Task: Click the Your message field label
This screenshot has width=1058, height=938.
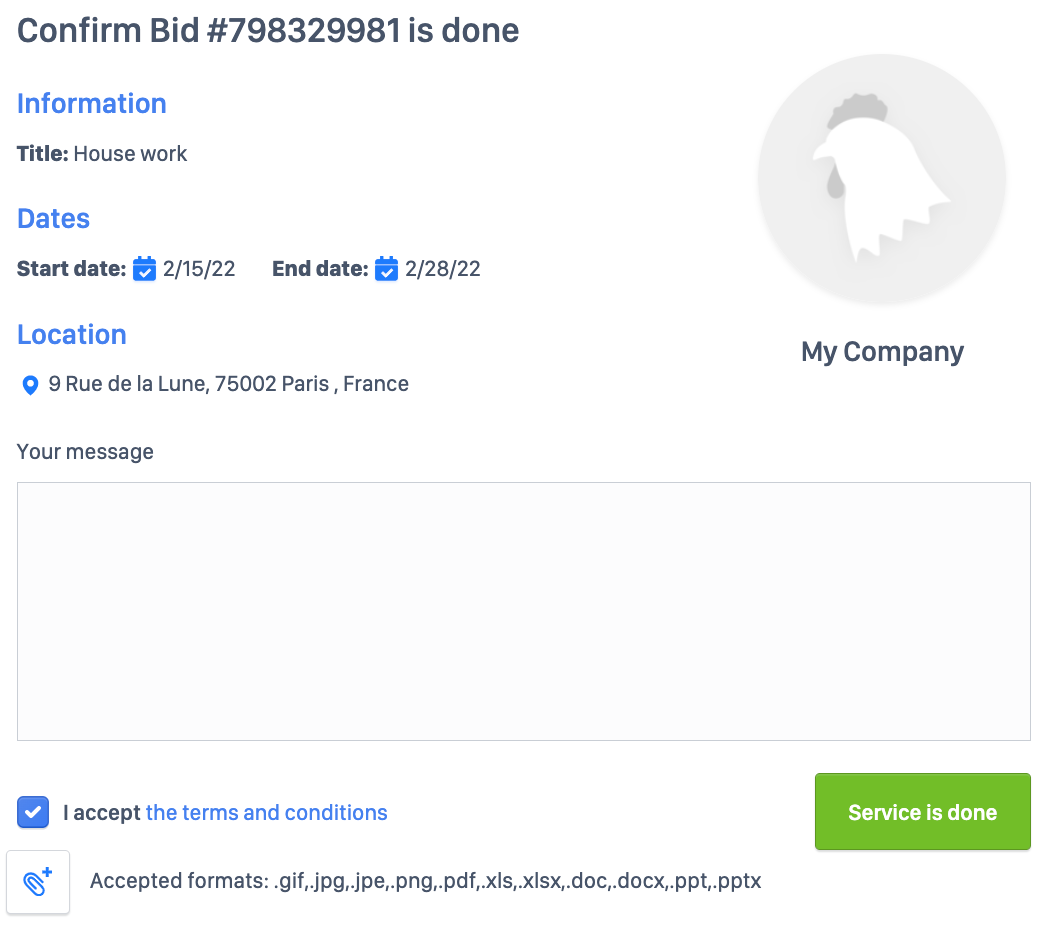Action: [85, 452]
